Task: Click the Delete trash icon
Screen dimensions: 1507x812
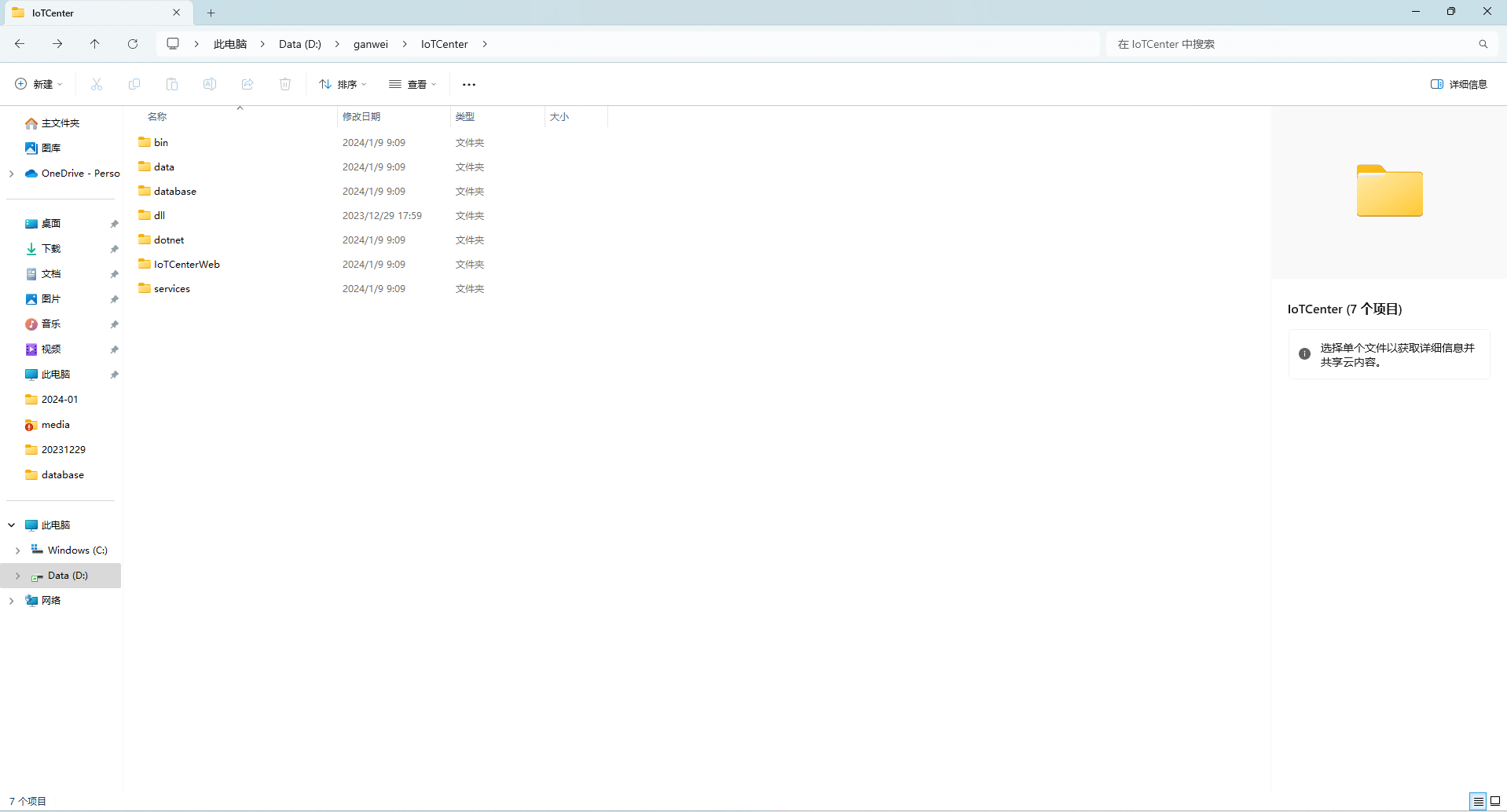Action: 285,84
